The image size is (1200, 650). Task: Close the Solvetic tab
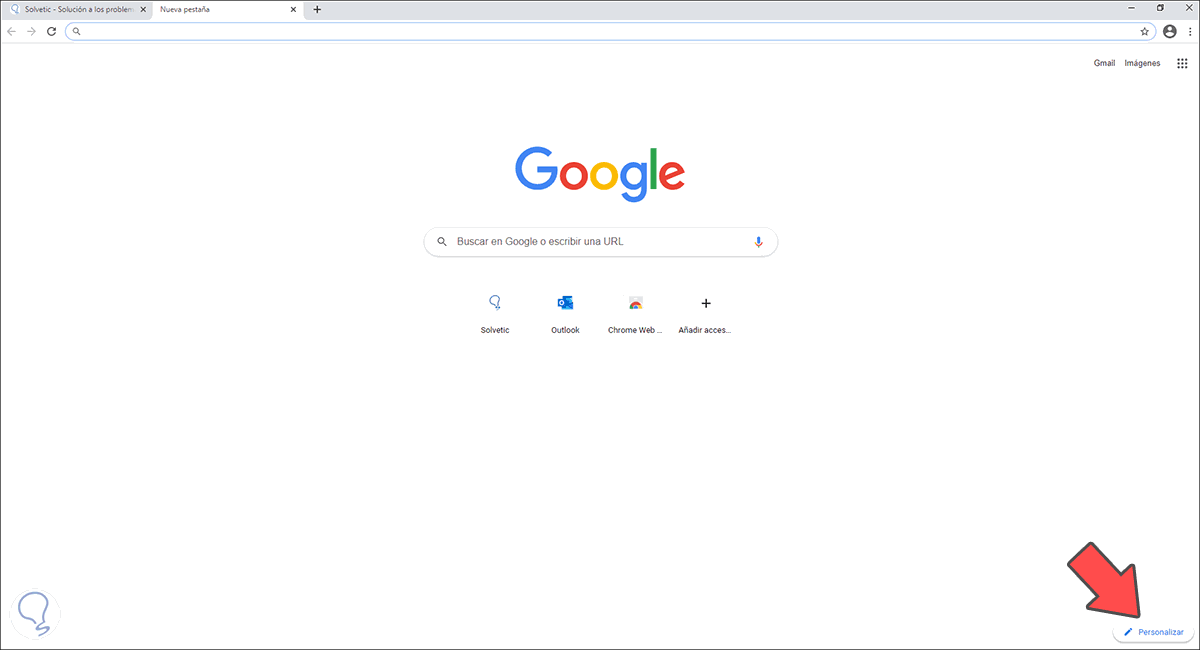pos(144,9)
